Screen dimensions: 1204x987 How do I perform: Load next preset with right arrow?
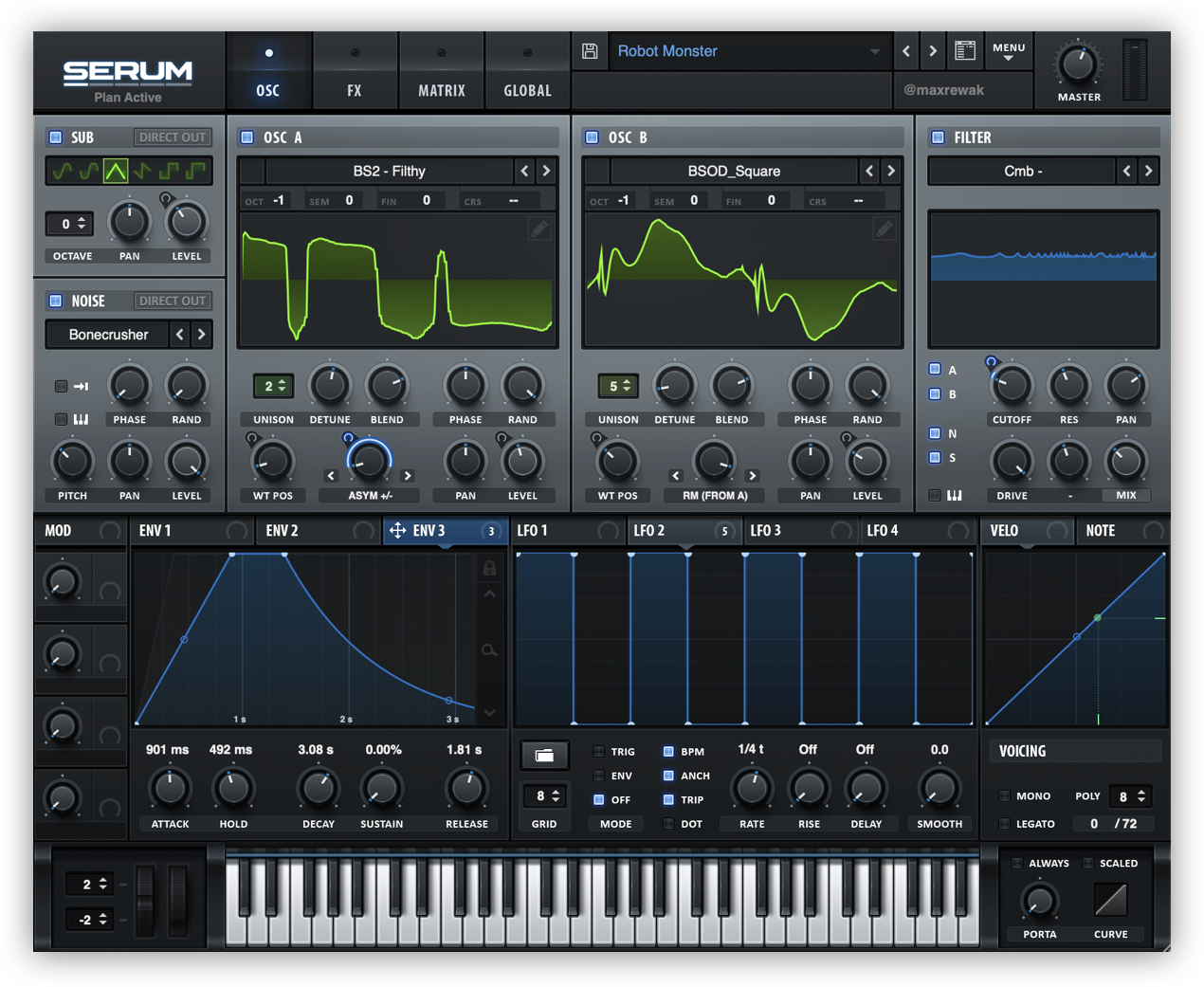click(933, 51)
